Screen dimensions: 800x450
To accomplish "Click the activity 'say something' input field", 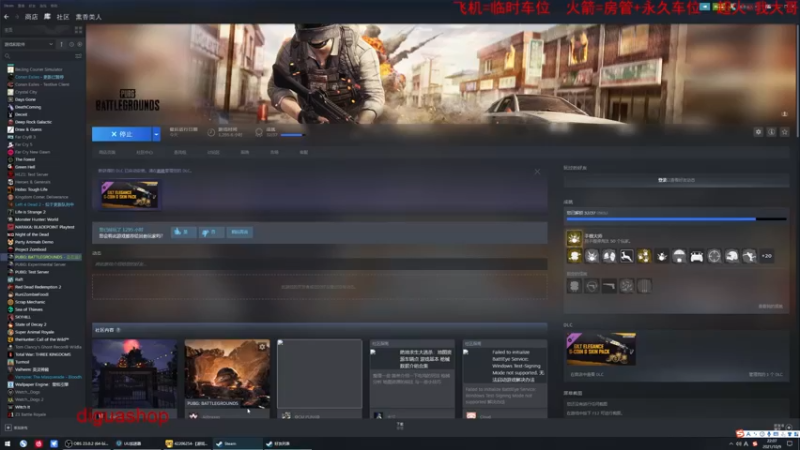I will tap(320, 264).
